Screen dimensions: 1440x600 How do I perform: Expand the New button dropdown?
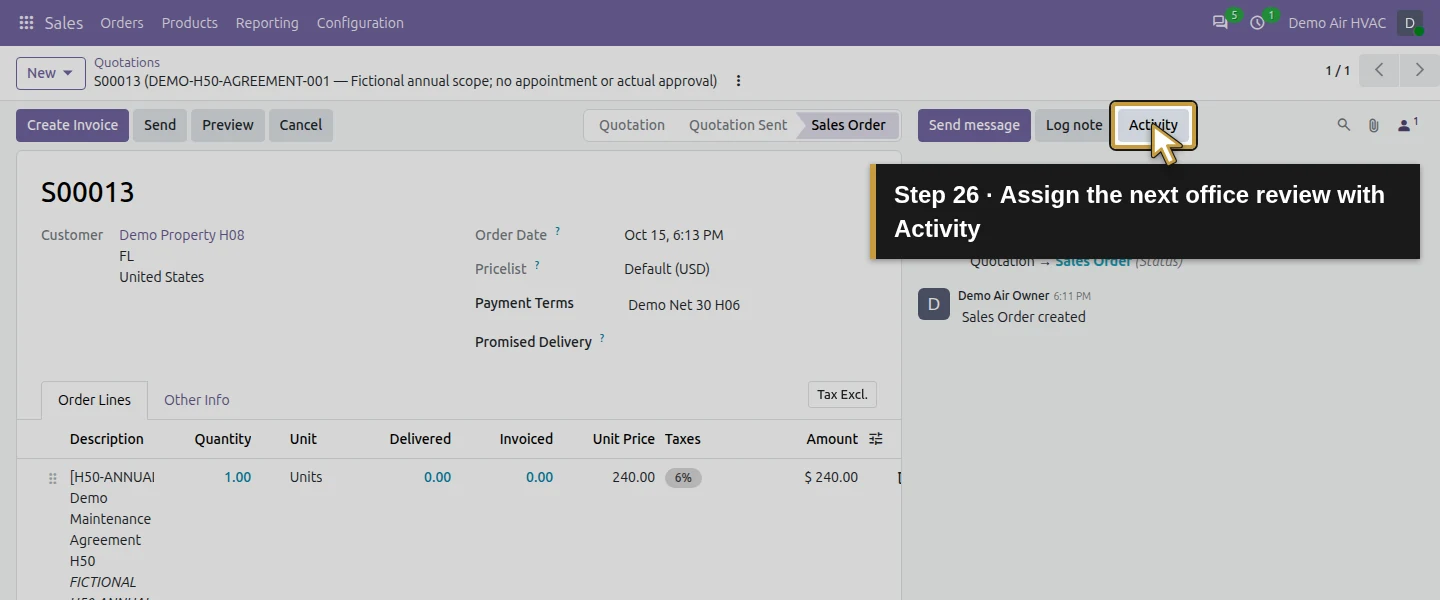(50, 73)
